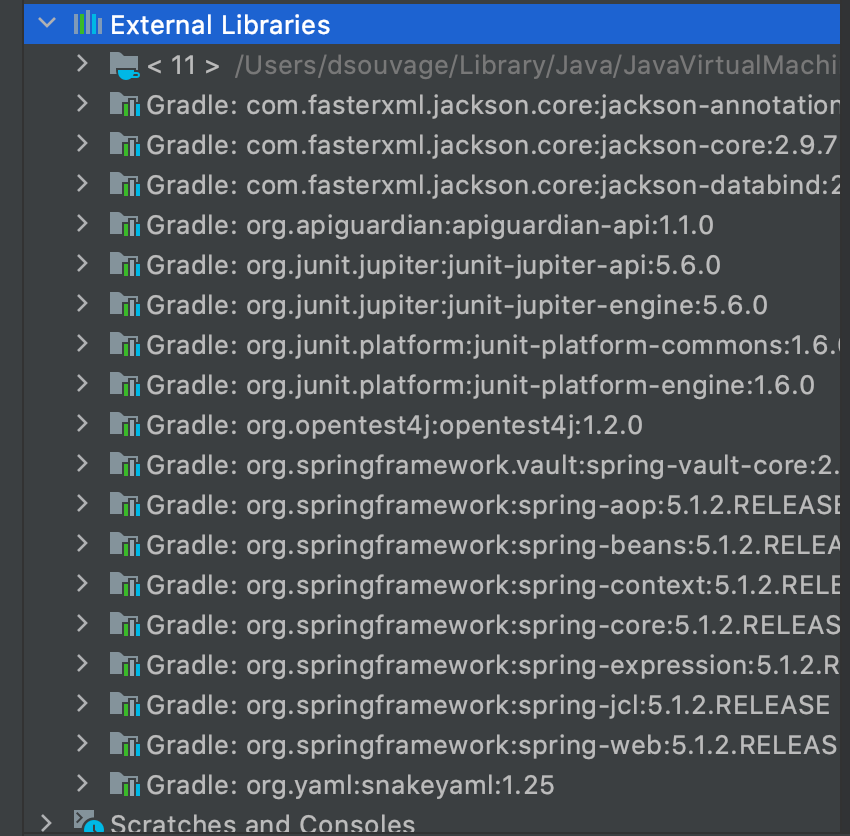Expand the Scratches and Consoles node
Viewport: 850px width, 836px height.
47,822
